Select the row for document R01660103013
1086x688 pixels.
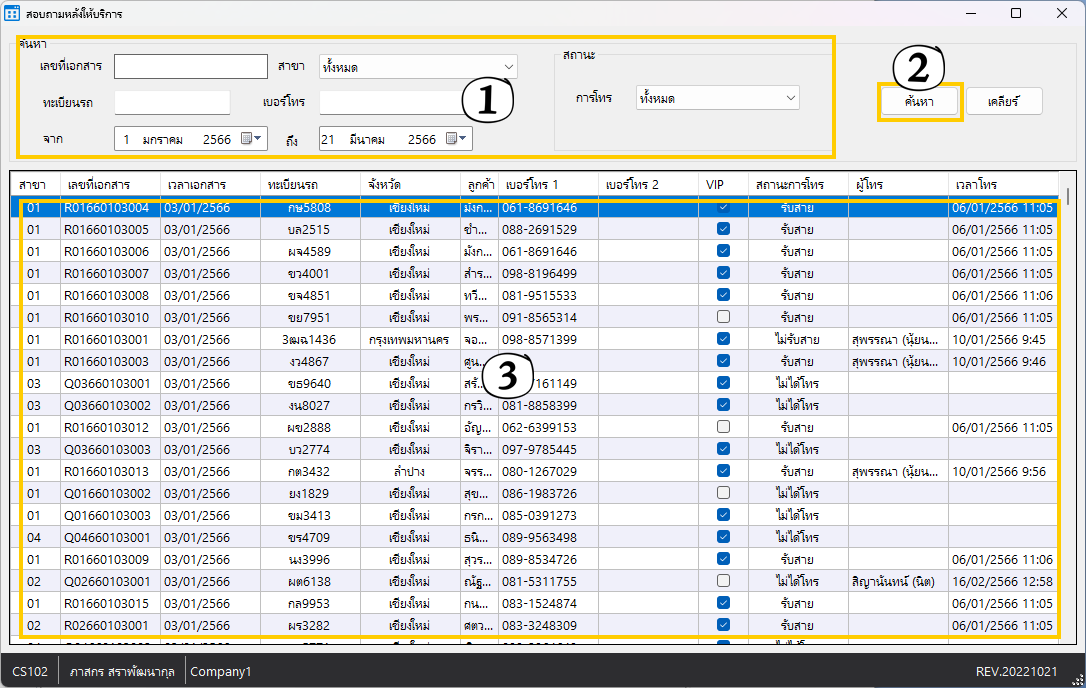coord(106,471)
